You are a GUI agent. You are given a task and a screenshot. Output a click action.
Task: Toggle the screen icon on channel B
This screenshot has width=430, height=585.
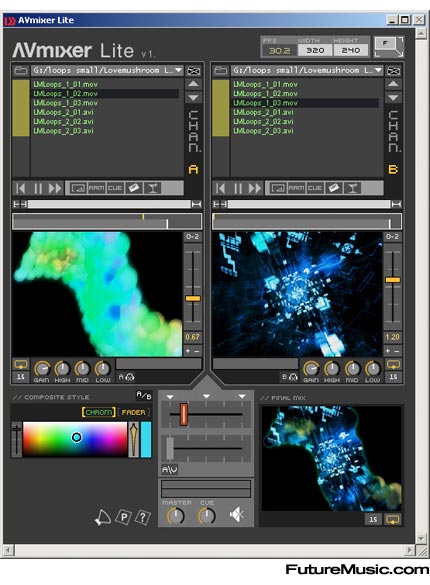click(x=278, y=188)
